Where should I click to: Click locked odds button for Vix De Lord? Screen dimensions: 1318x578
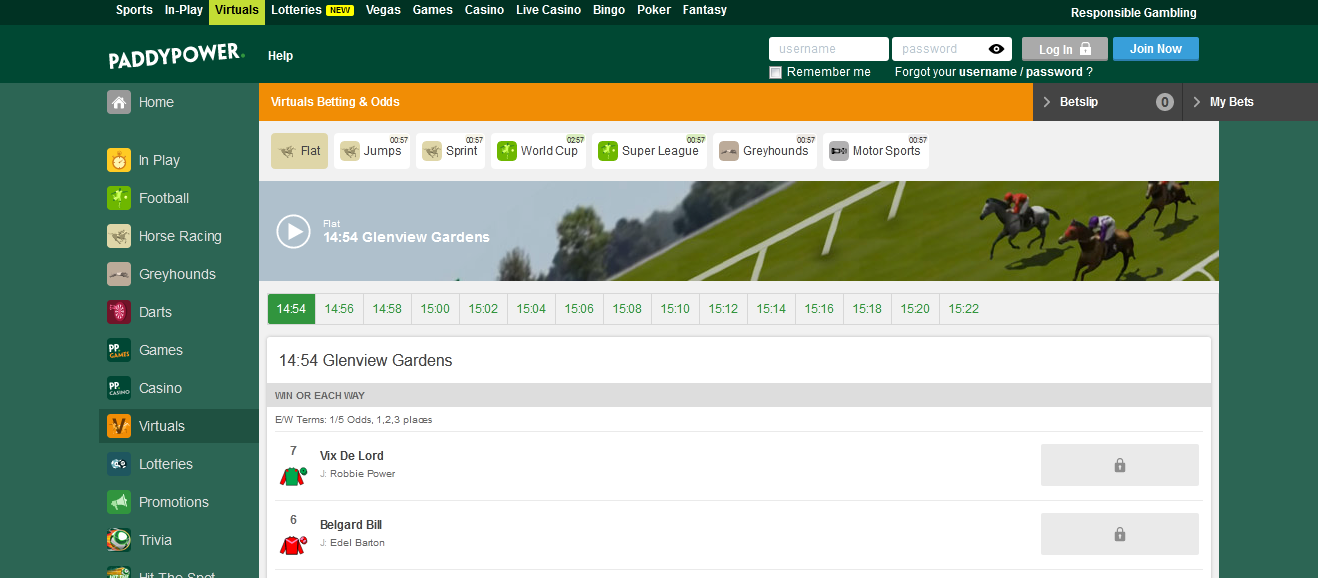tap(1120, 465)
